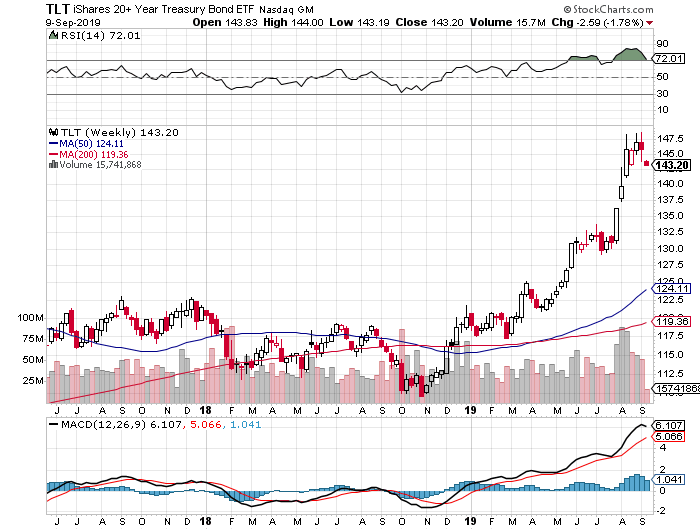This screenshot has width=700, height=530.
Task: Click the RSI(14) indicator icon
Action: click(53, 35)
